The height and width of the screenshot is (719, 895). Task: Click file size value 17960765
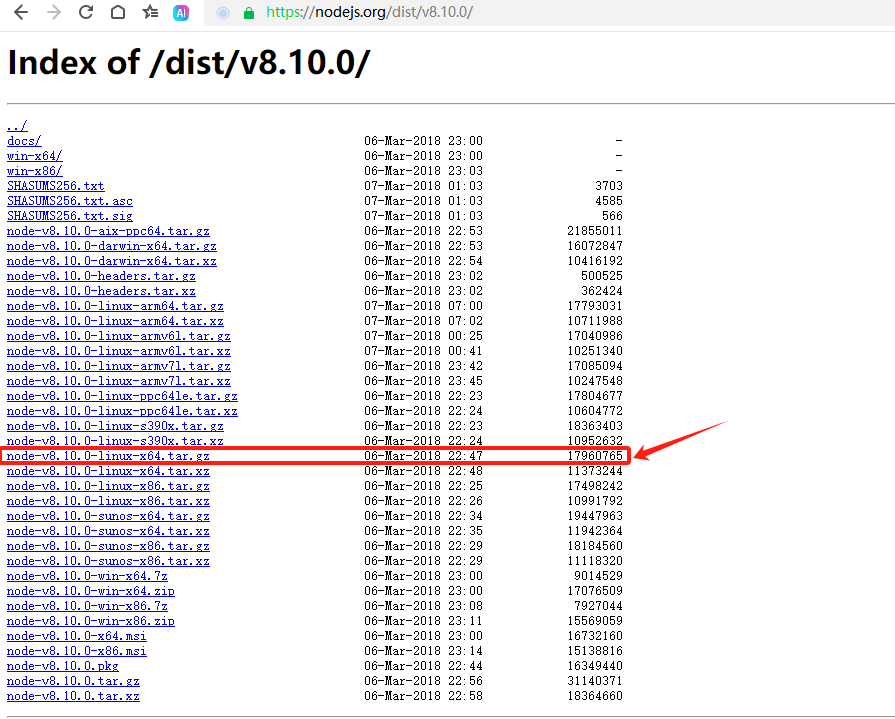click(x=595, y=456)
